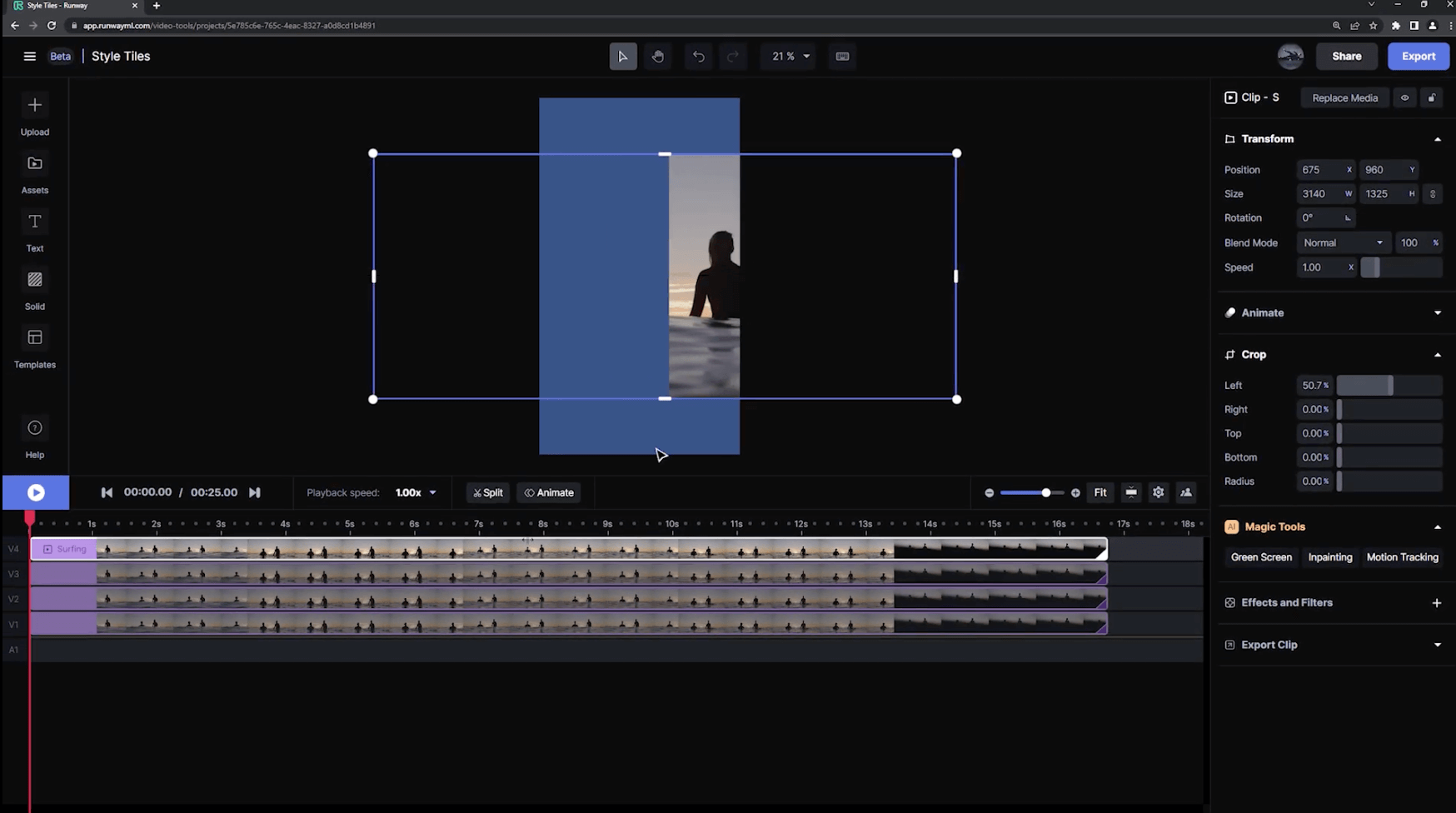Screen dimensions: 1456x813
Task: Open the Upload panel
Action: 34,115
